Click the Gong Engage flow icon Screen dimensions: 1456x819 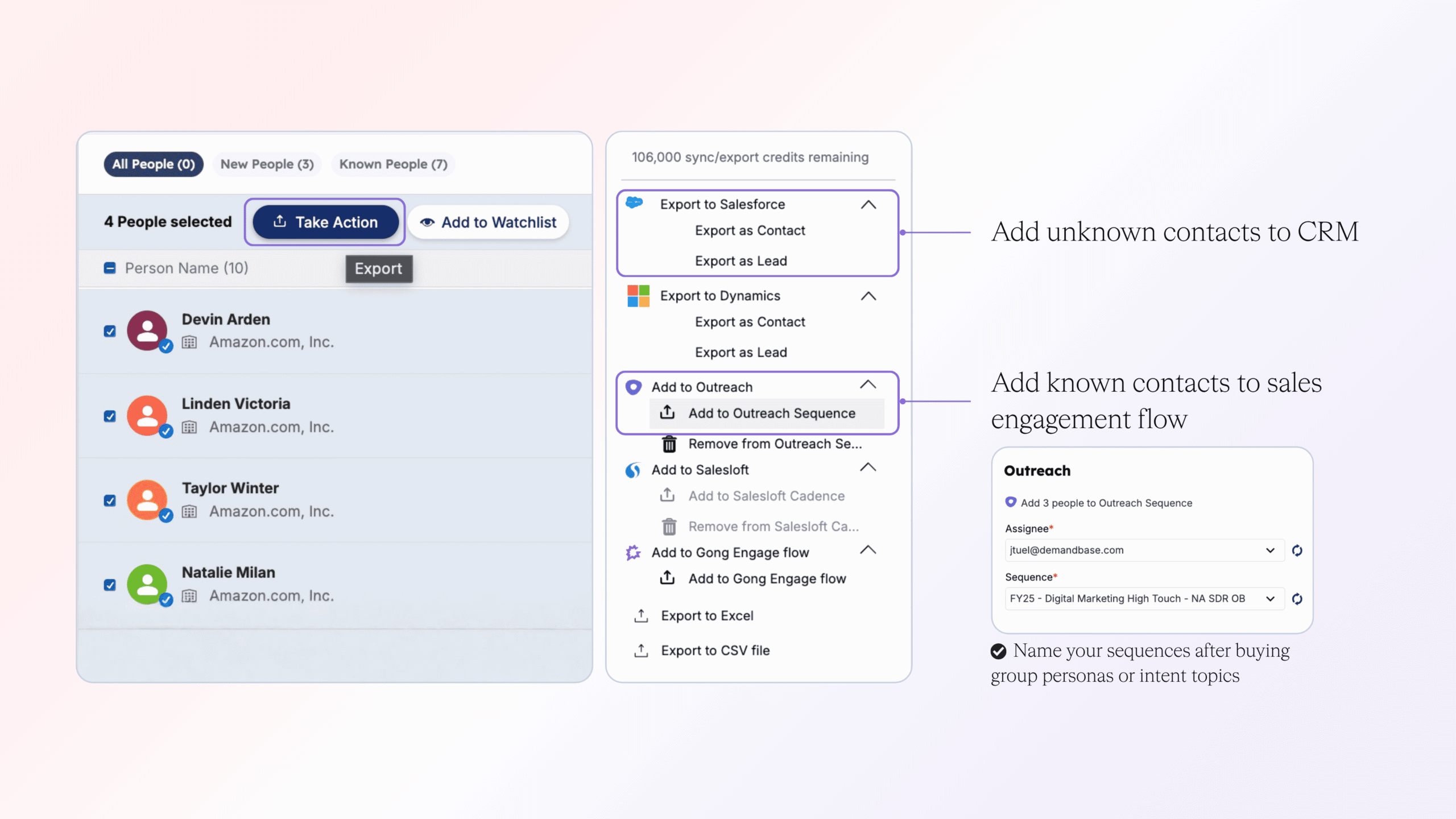(633, 553)
